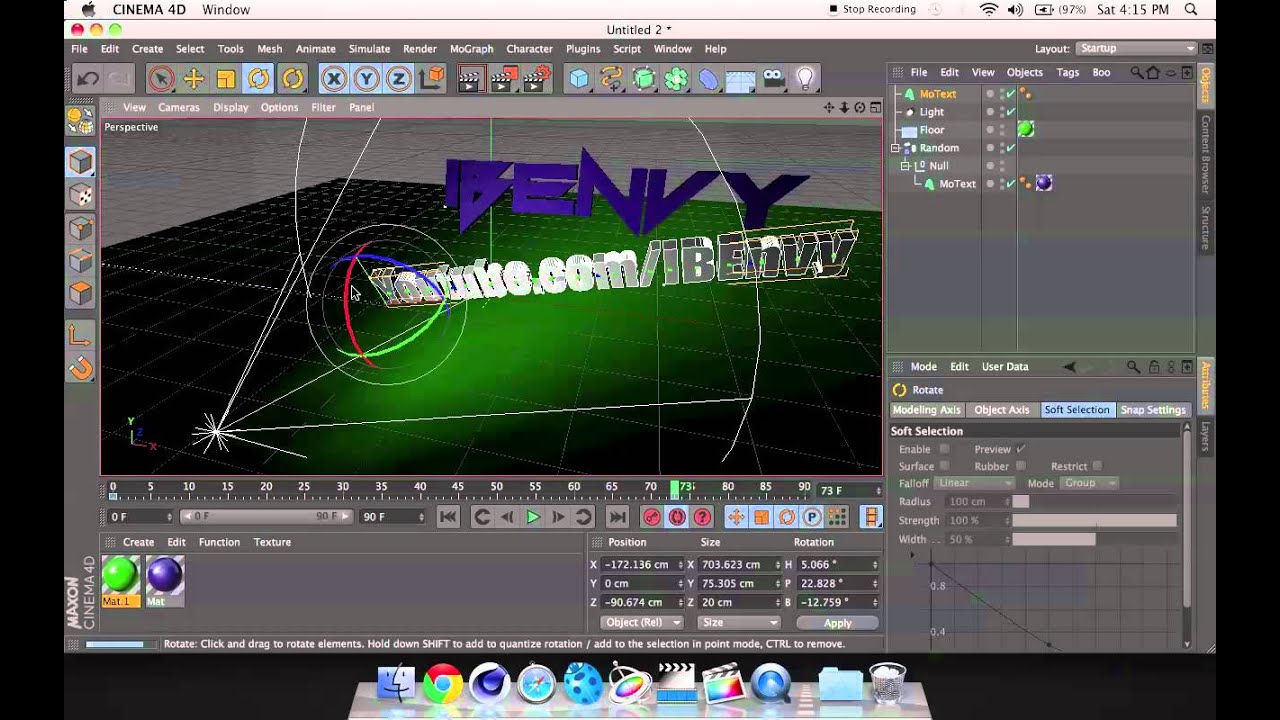1280x720 pixels.
Task: Open the spline pen tool icon
Action: pyautogui.click(x=611, y=79)
